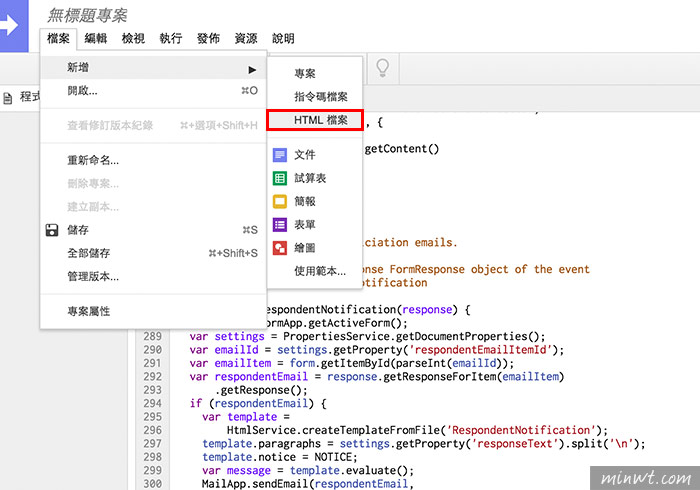The width and height of the screenshot is (700, 490).
Task: Open 專案屬性 from the menu
Action: point(153,311)
